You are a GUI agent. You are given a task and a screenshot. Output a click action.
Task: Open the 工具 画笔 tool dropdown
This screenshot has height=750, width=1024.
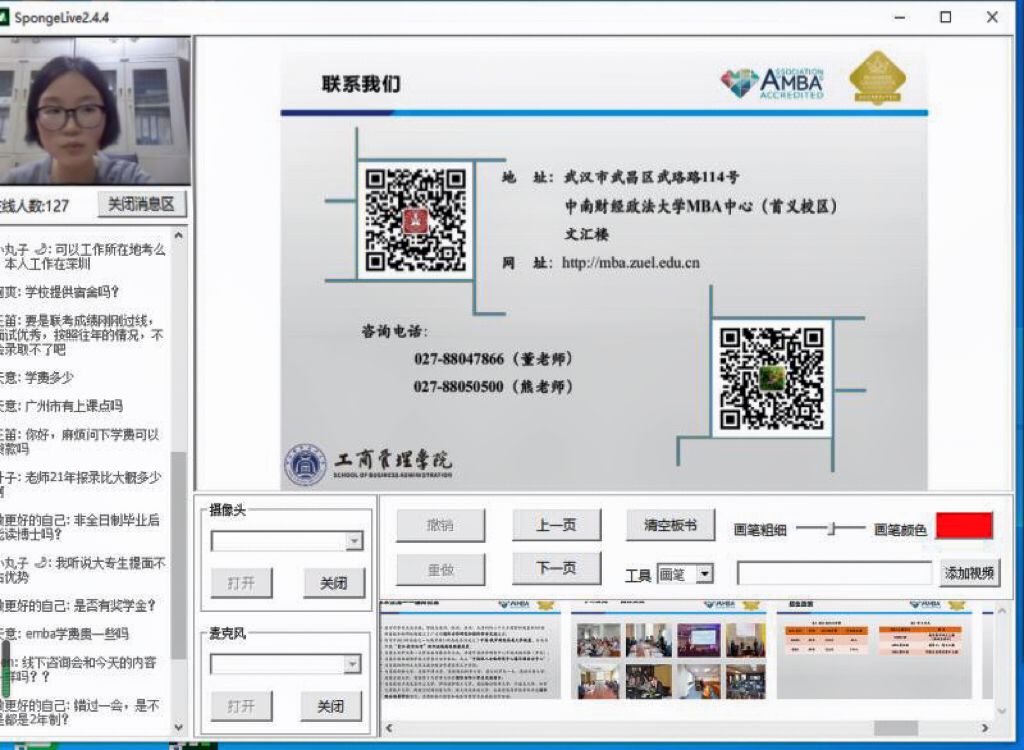[x=704, y=574]
